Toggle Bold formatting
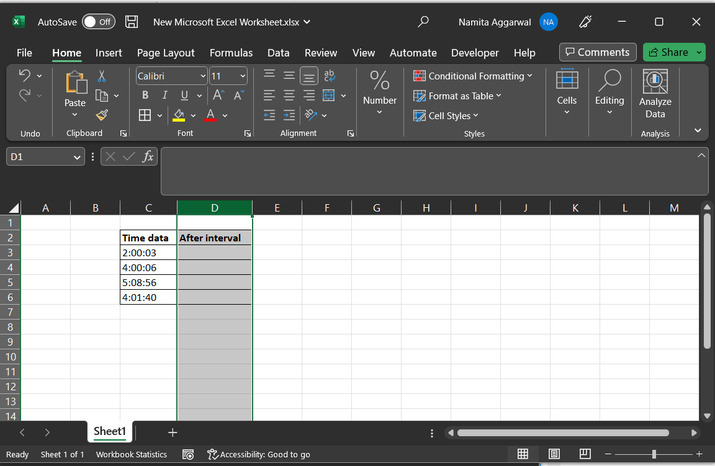Screen dimensions: 715x466 (x=145, y=95)
